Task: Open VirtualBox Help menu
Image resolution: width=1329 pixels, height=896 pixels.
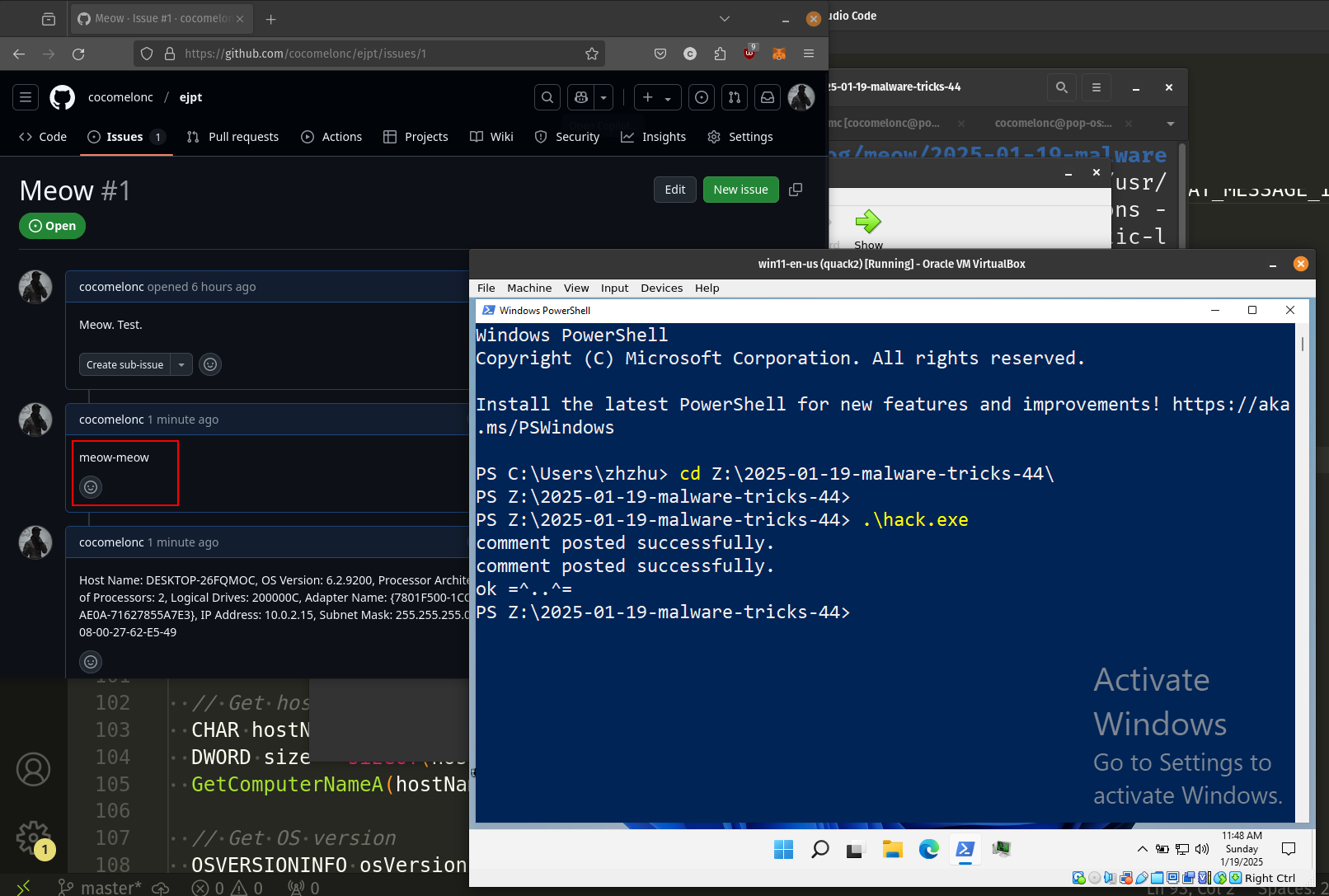Action: tap(707, 288)
